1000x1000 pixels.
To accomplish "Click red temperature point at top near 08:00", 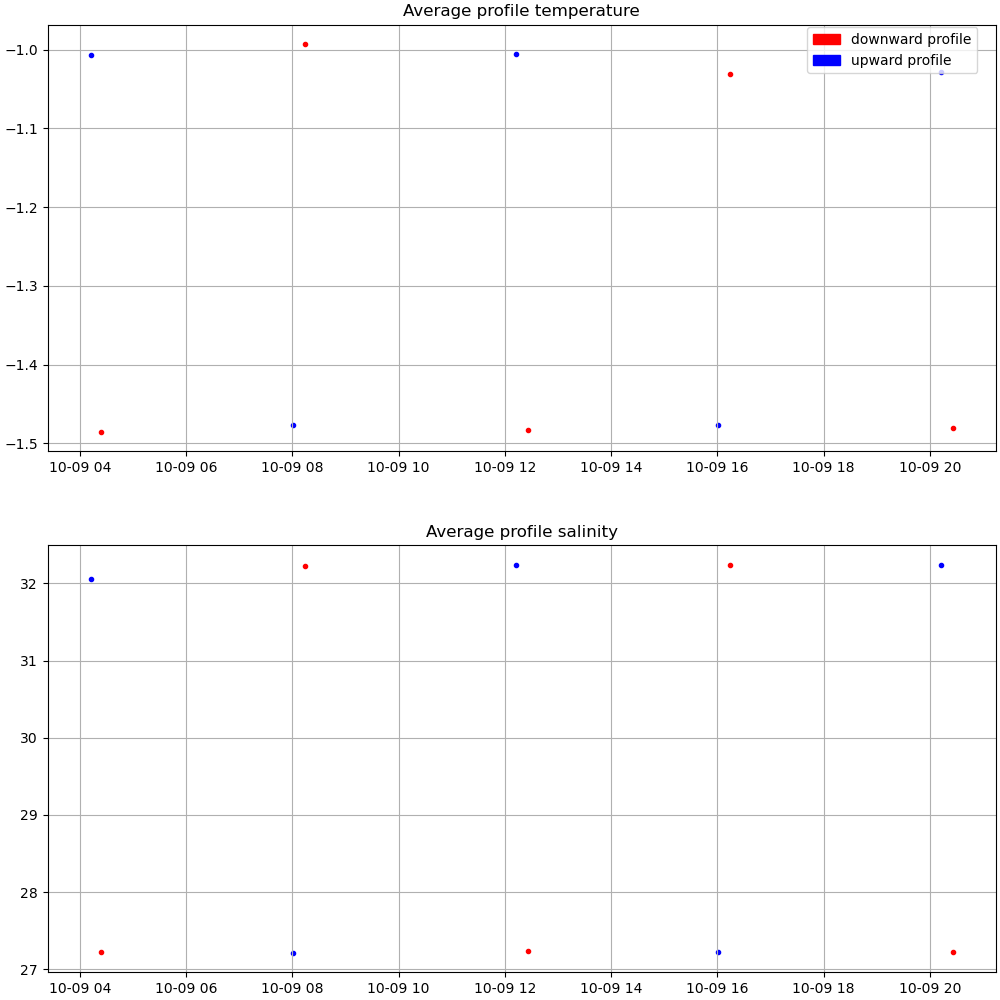I will (x=305, y=44).
